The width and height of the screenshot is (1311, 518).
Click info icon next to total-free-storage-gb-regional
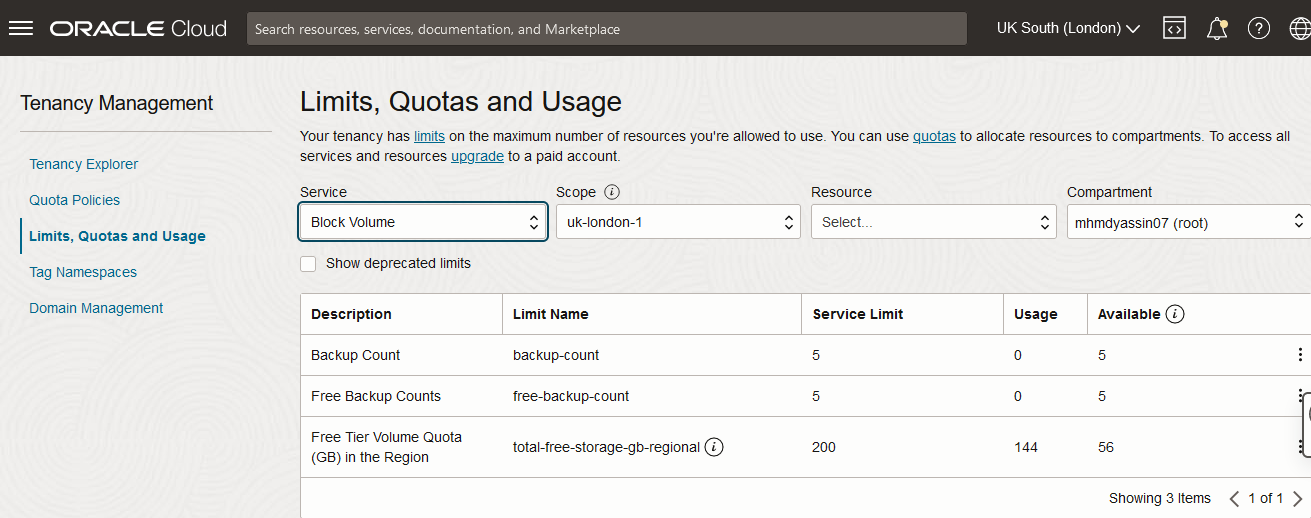pyautogui.click(x=714, y=447)
